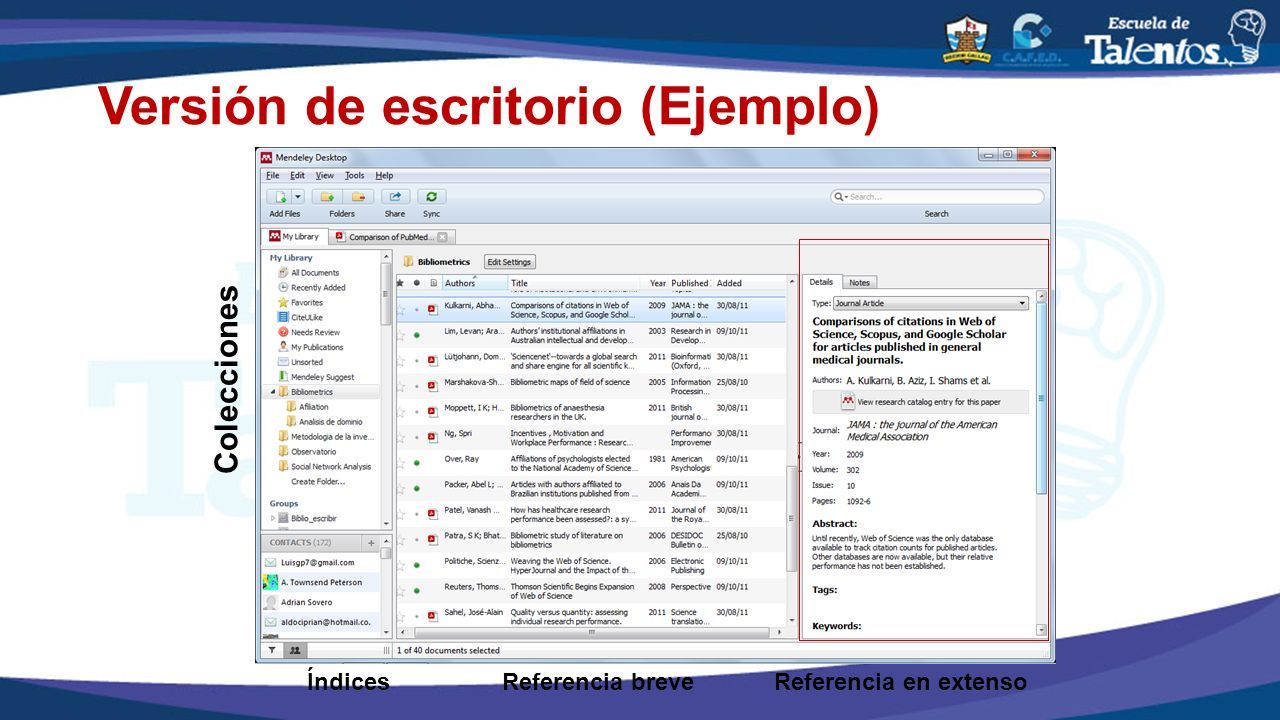
Task: Add a contact with the plus icon
Action: (x=371, y=543)
